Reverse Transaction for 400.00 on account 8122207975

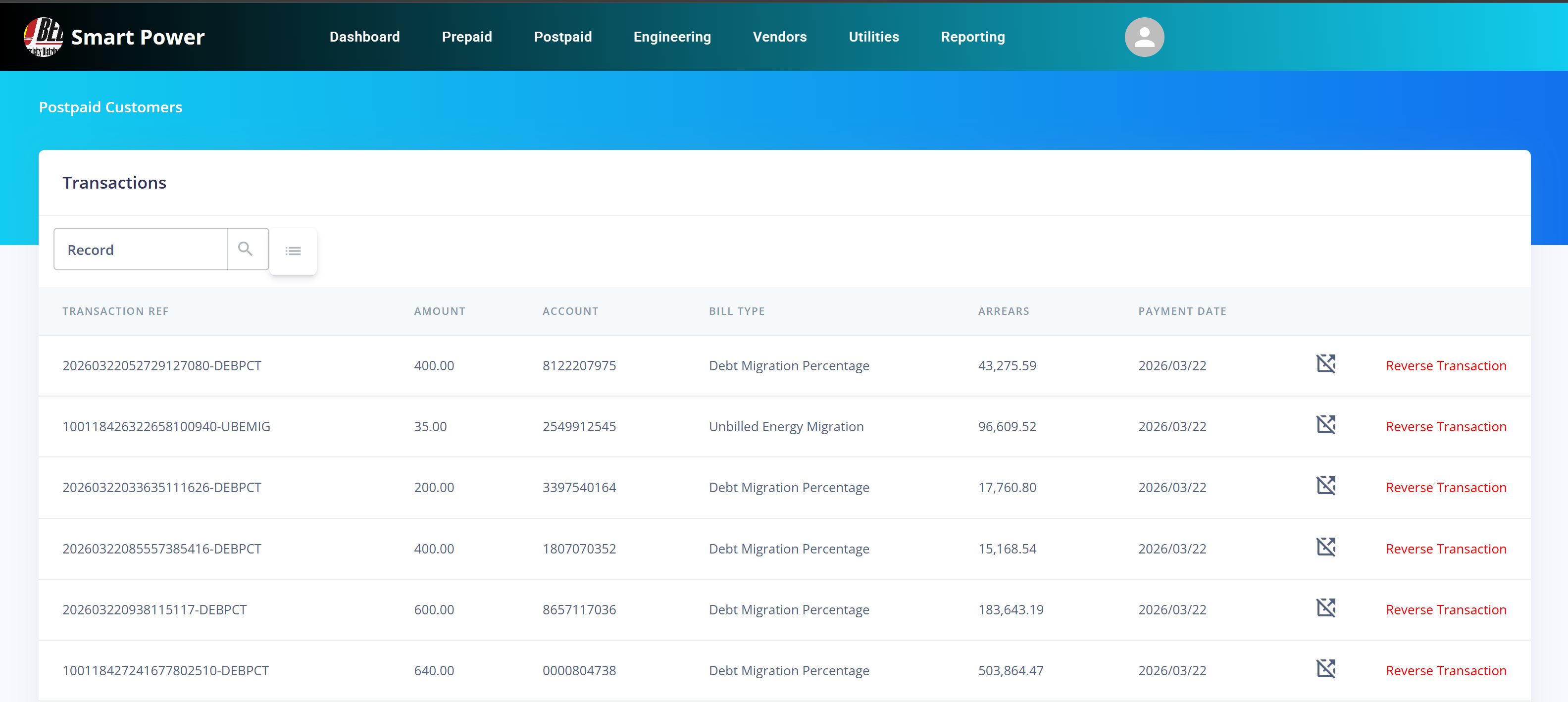(1446, 366)
